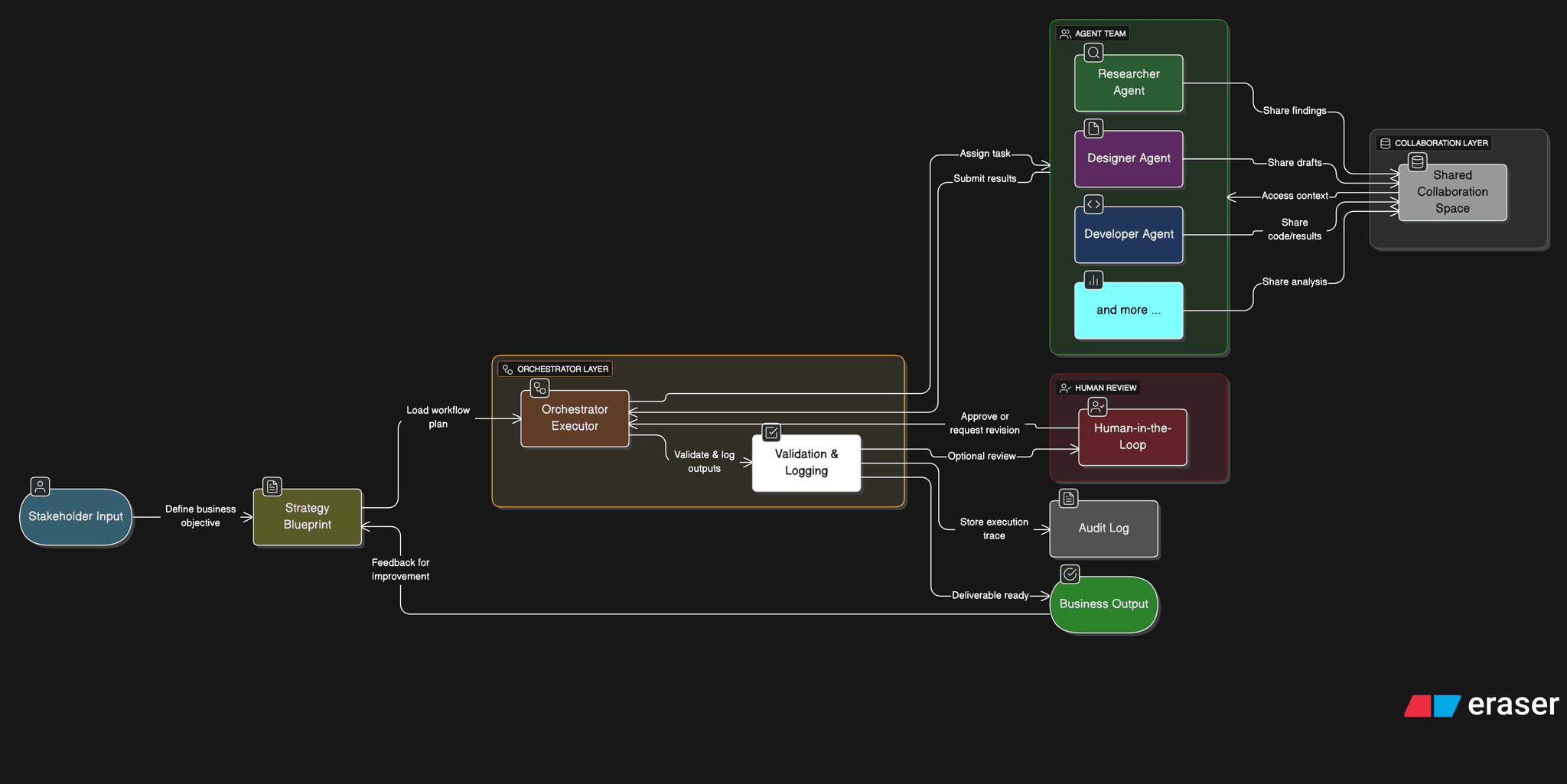
Task: Click the 'Define business objective' edge label
Action: click(200, 516)
